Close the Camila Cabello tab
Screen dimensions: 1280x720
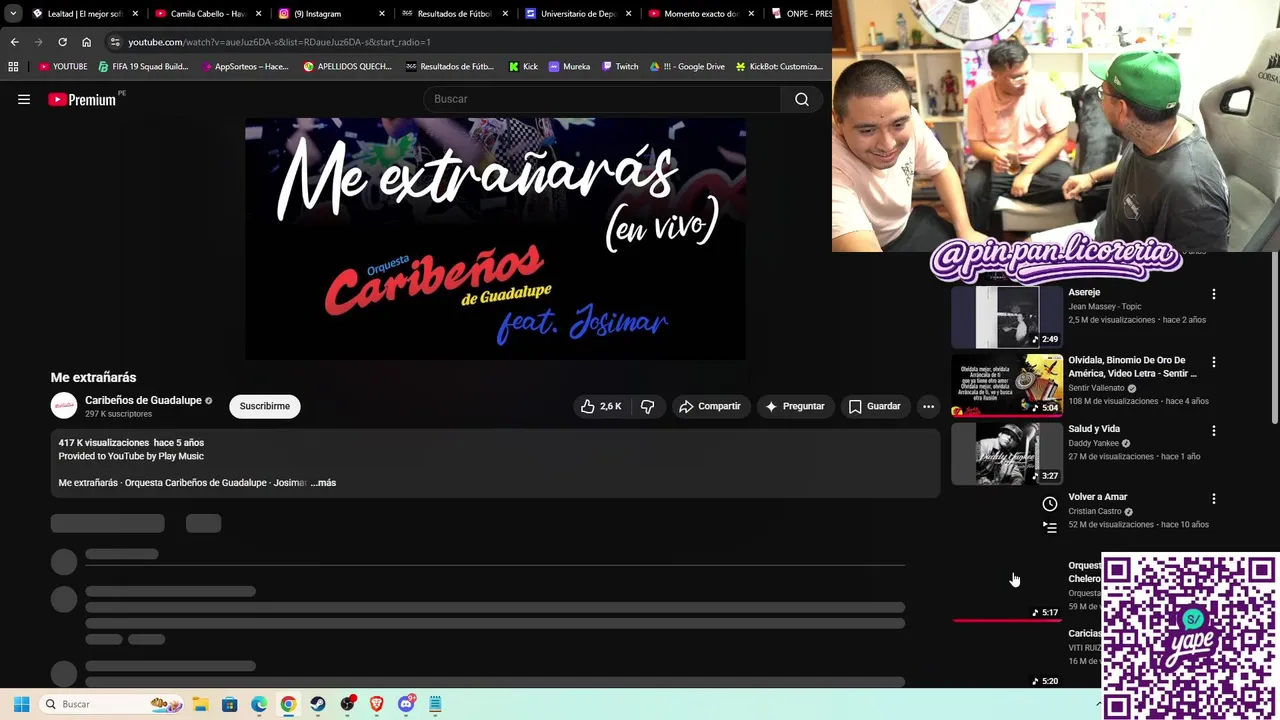(259, 14)
